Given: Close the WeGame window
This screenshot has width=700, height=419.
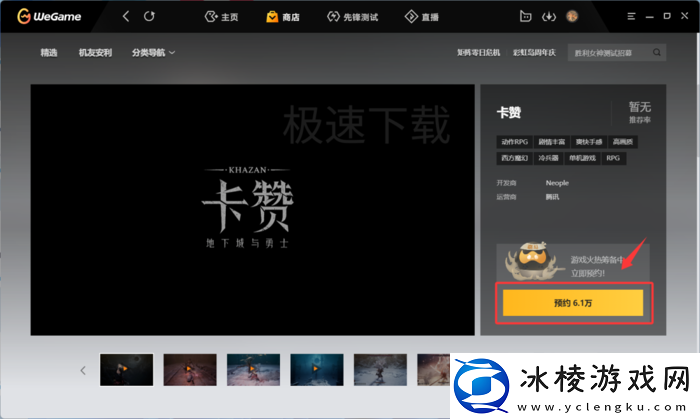Looking at the screenshot, I should click(x=684, y=16).
